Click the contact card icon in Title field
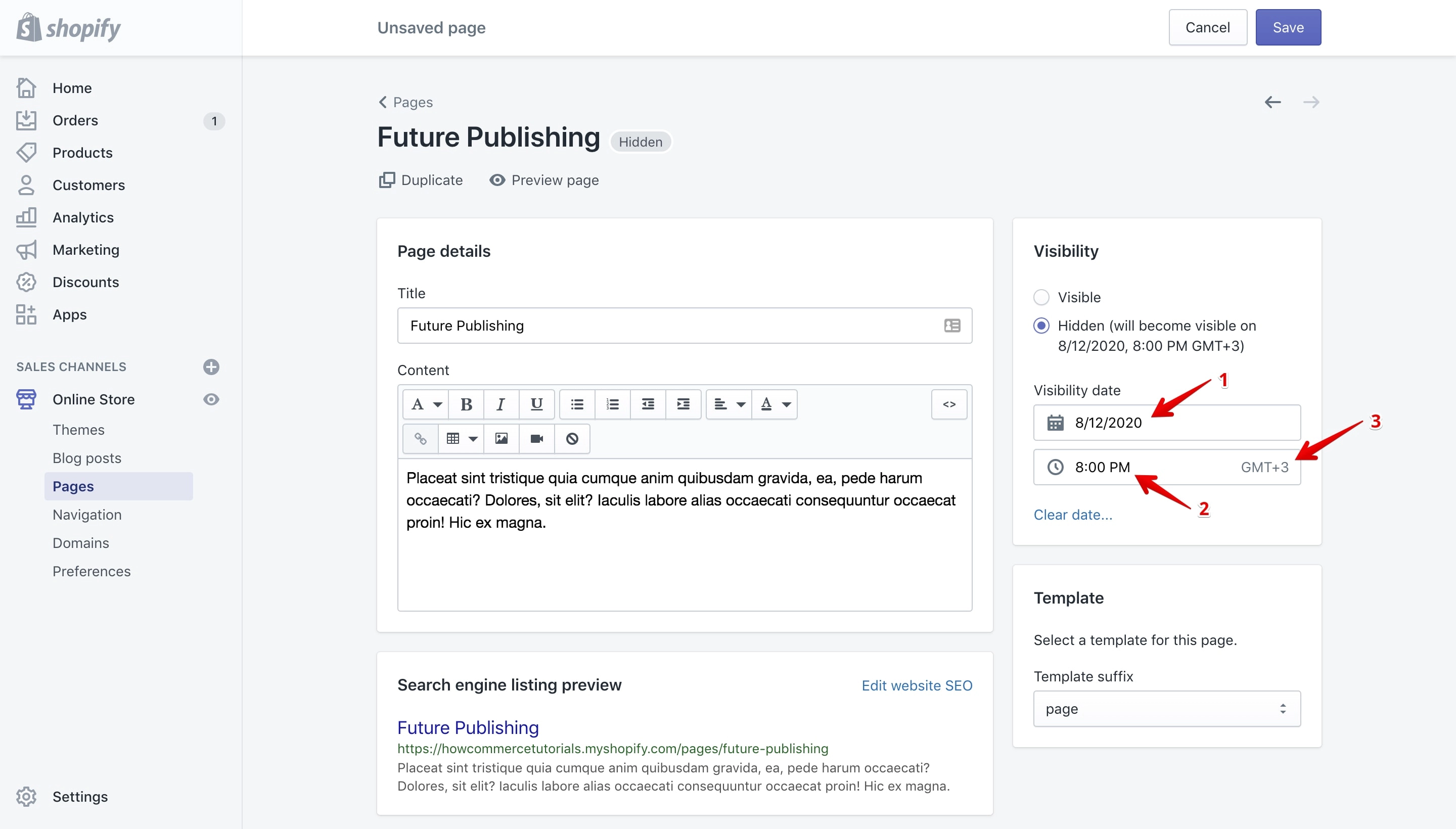1456x829 pixels. click(952, 326)
